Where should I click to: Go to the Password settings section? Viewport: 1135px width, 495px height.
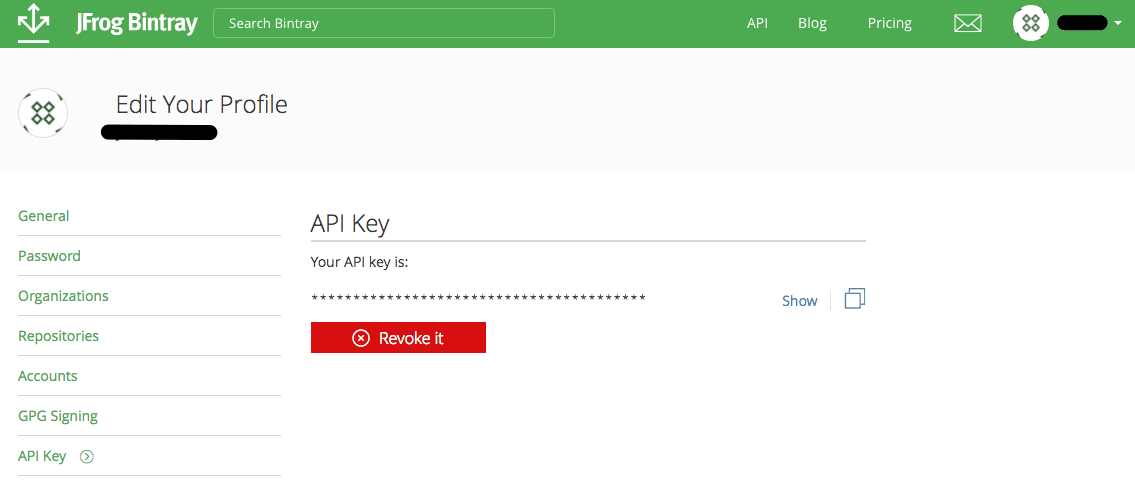(49, 256)
